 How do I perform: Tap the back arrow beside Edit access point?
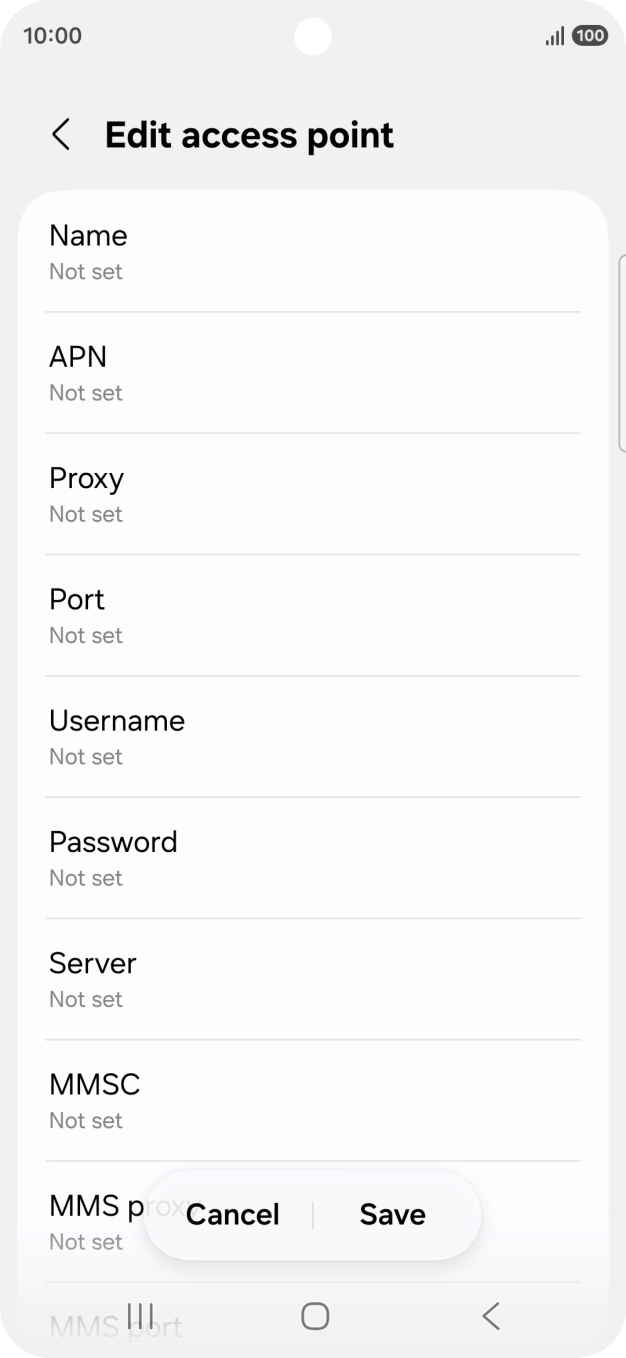[61, 135]
